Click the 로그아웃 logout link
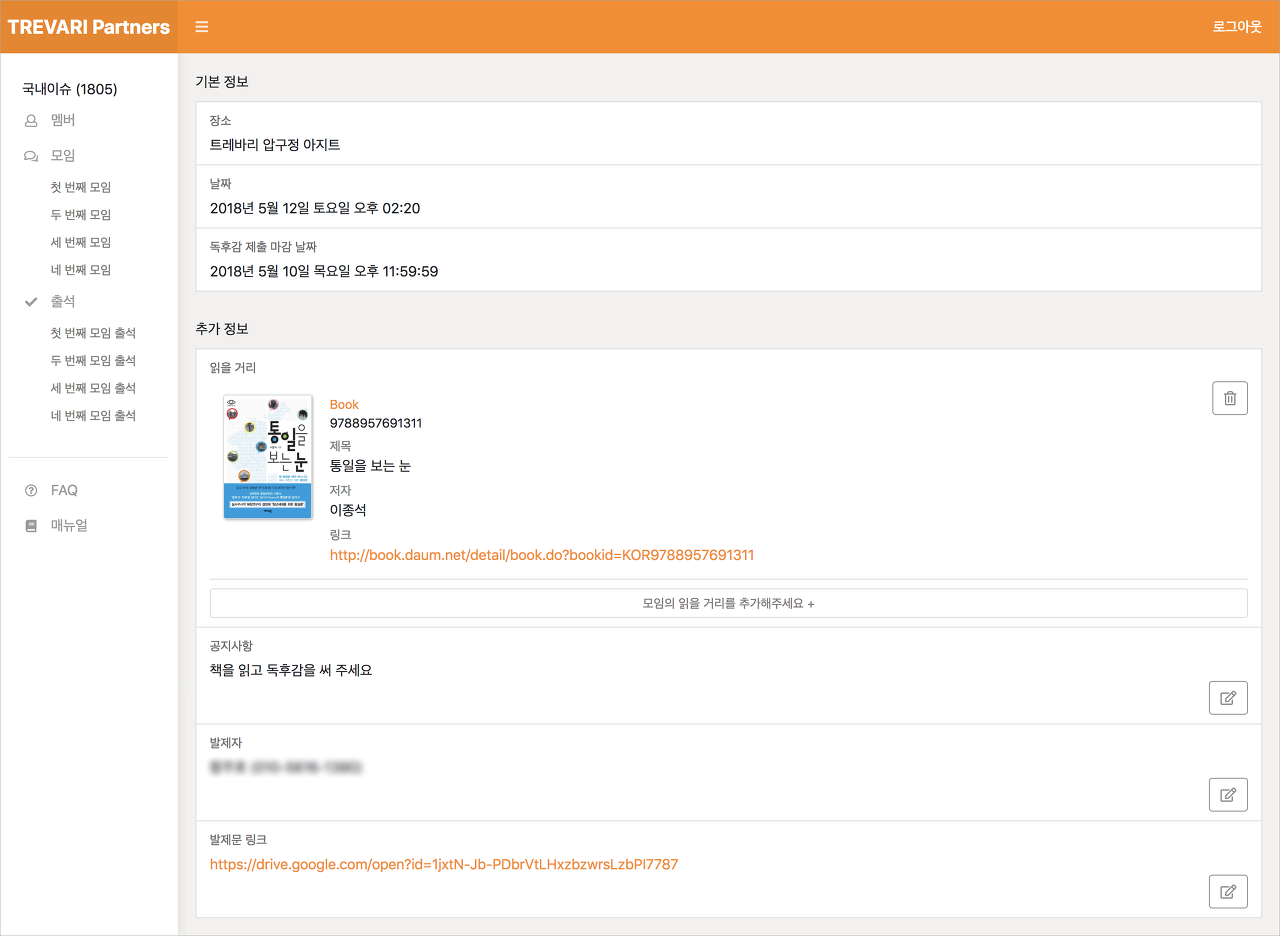 pos(1237,27)
